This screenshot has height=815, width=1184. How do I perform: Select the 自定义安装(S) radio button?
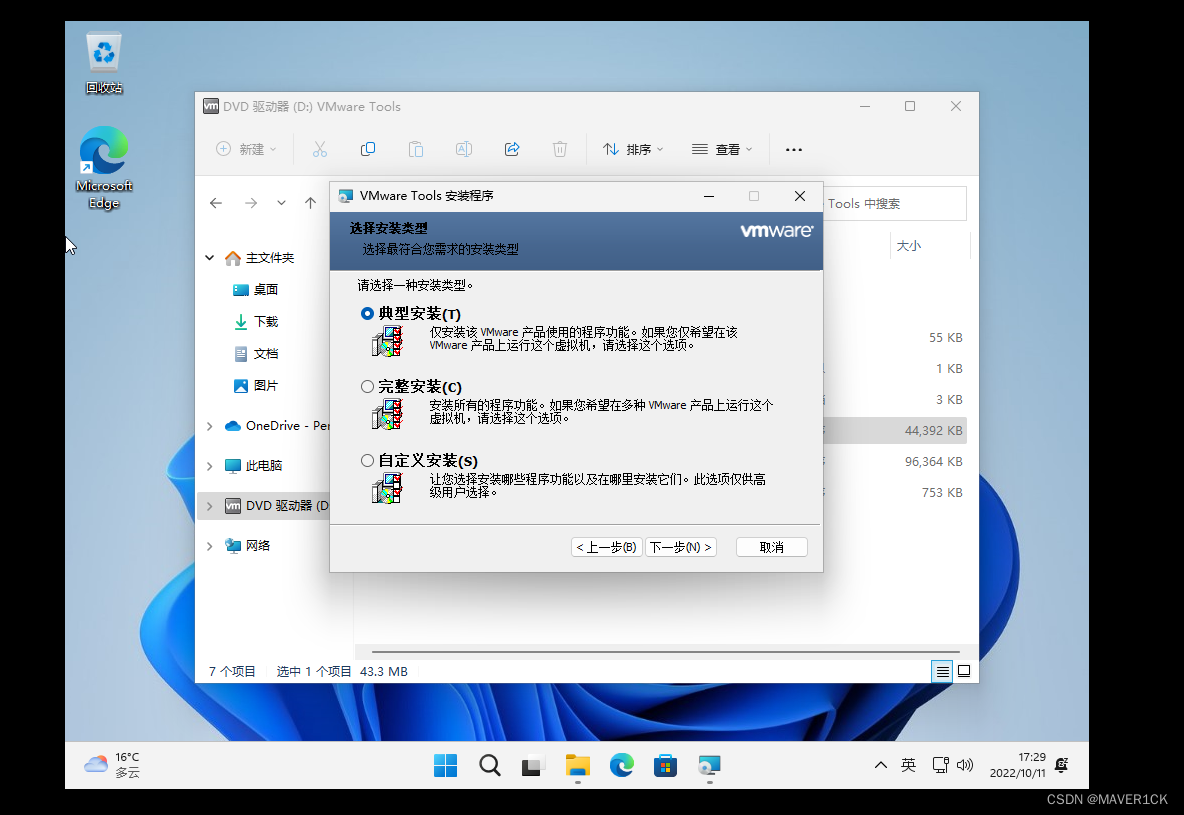pyautogui.click(x=367, y=461)
